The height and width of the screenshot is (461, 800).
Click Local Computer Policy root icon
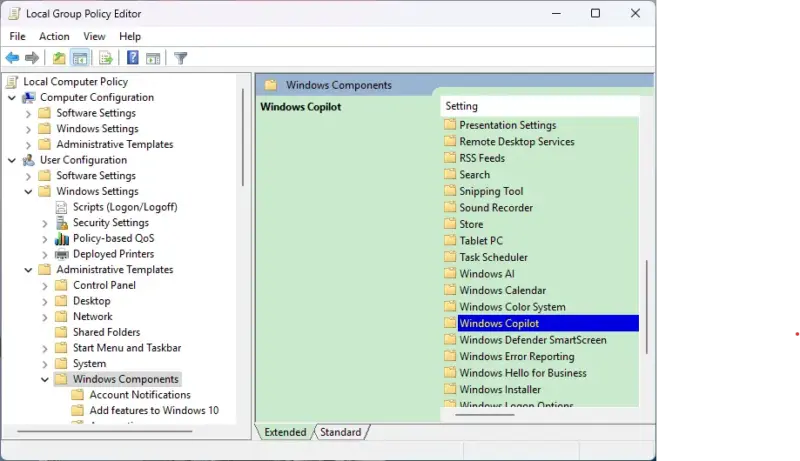(12, 82)
